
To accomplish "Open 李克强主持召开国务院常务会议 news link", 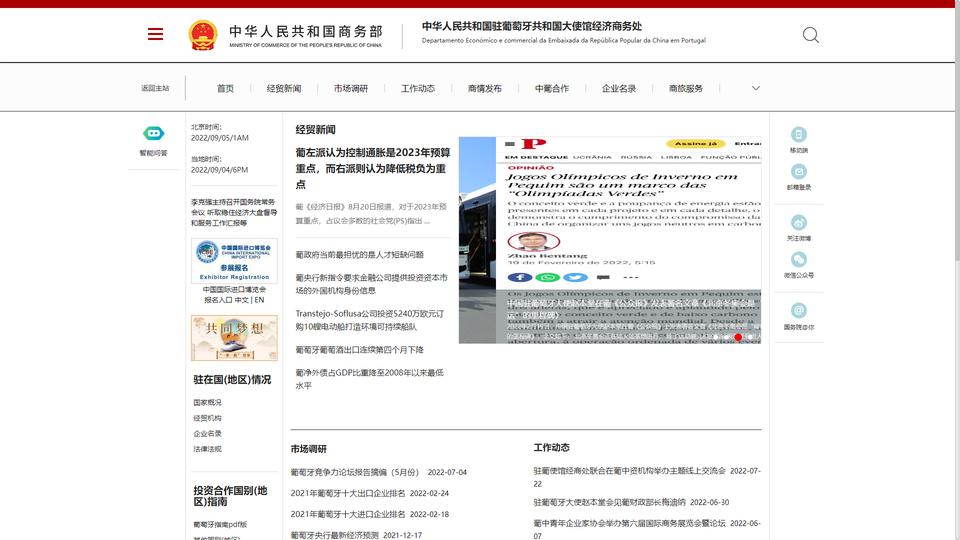I will point(234,212).
